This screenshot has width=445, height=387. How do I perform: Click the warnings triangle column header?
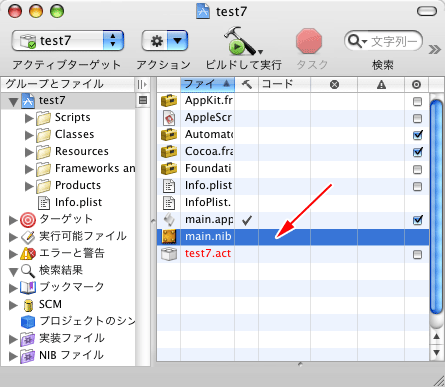pyautogui.click(x=381, y=85)
